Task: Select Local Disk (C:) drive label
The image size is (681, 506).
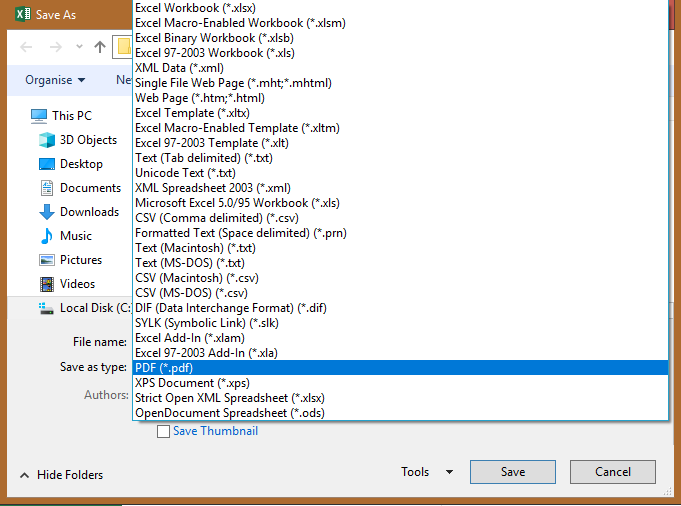Action: point(96,308)
